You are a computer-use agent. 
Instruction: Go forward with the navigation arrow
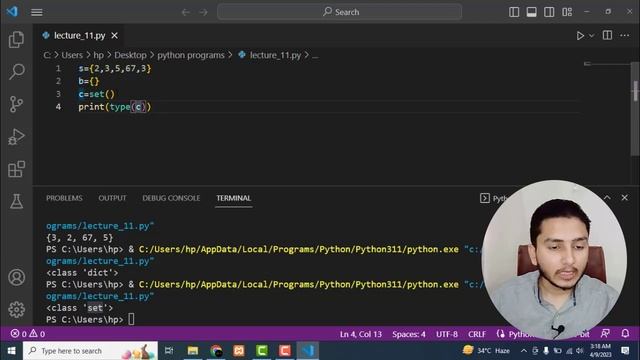[x=203, y=12]
